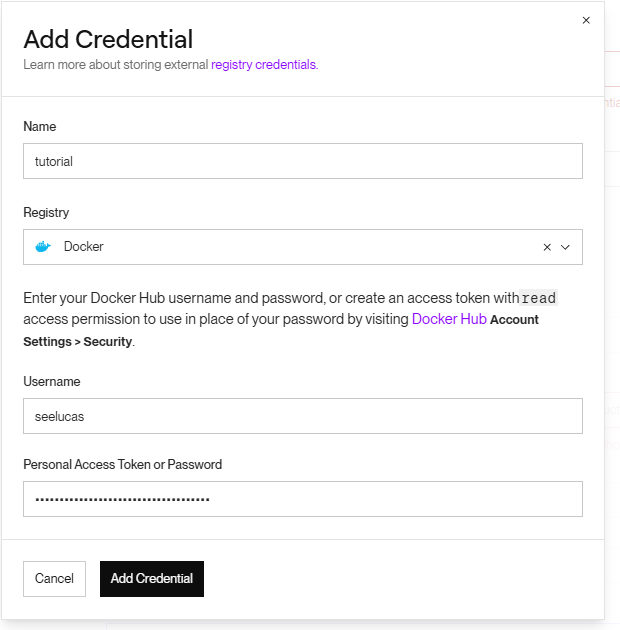
Task: Click the Personal Access Token or Password label
Action: [x=122, y=465]
